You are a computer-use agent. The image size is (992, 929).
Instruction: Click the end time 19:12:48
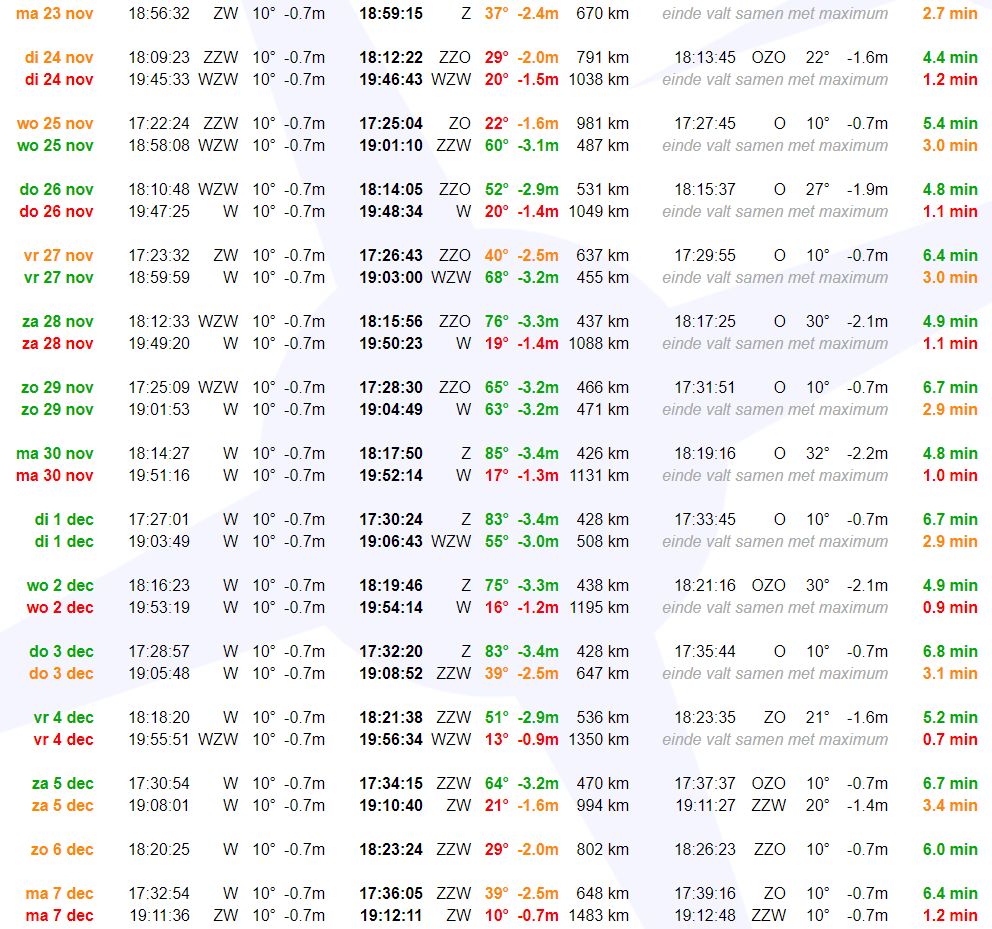click(704, 915)
